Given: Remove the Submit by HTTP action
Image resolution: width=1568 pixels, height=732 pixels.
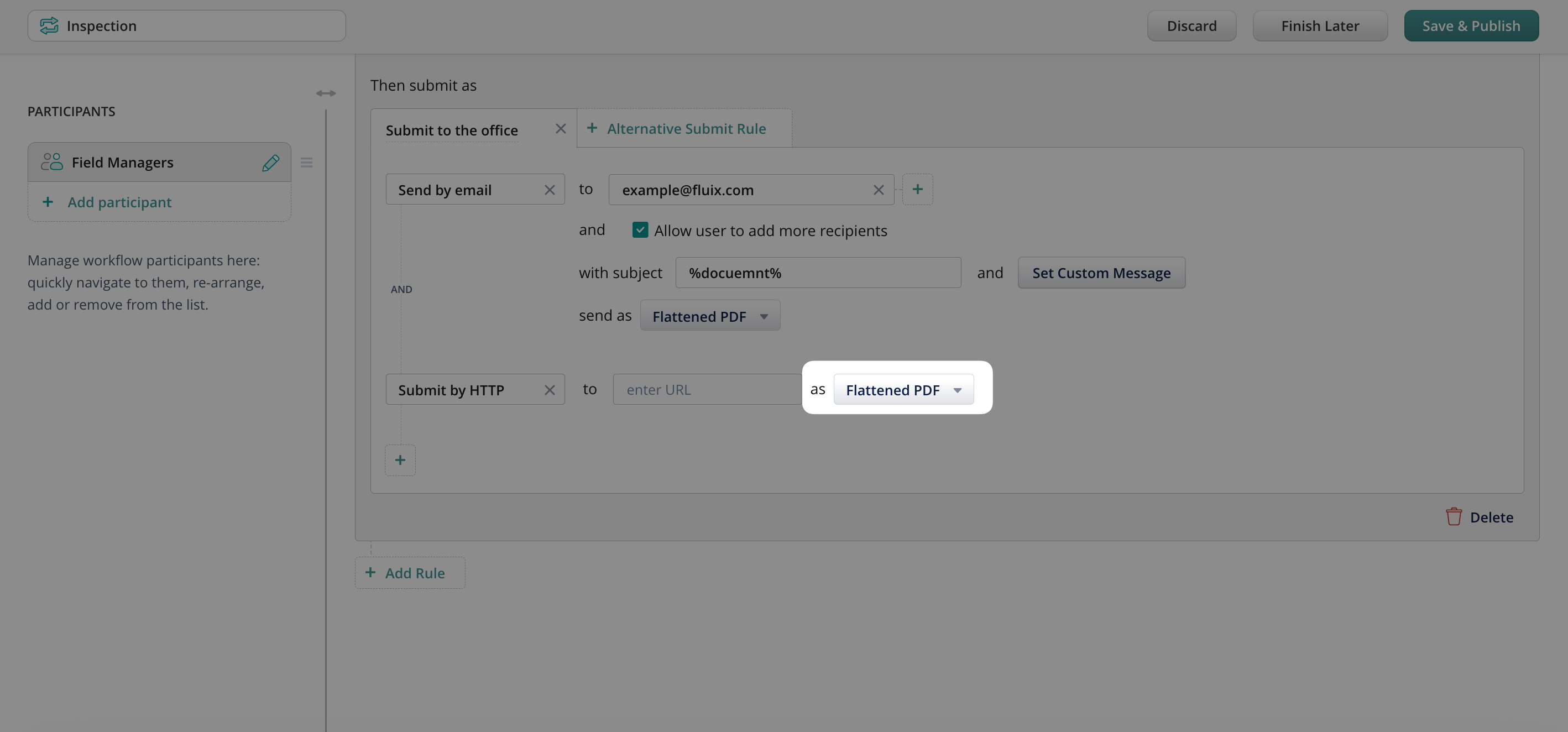Looking at the screenshot, I should click(549, 390).
